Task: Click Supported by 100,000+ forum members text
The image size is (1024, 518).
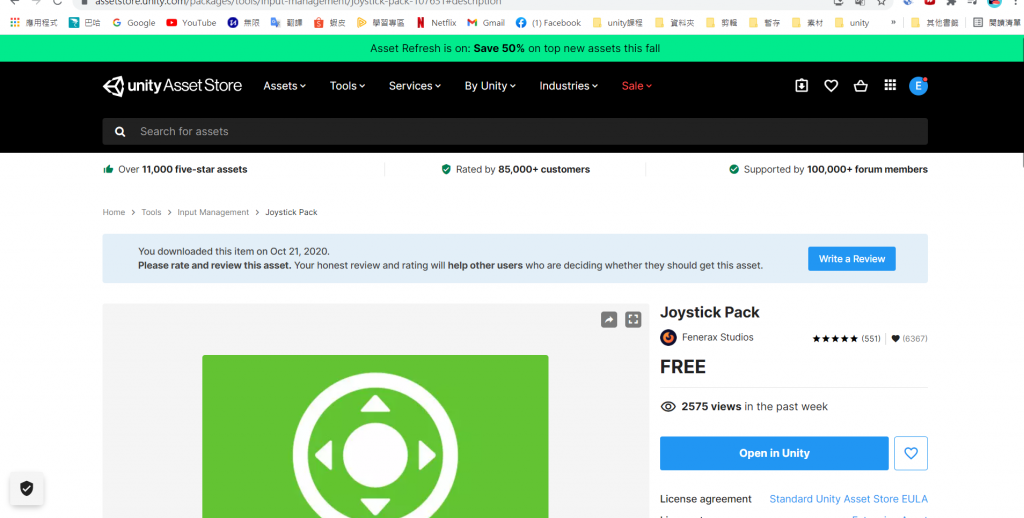Action: 836,169
